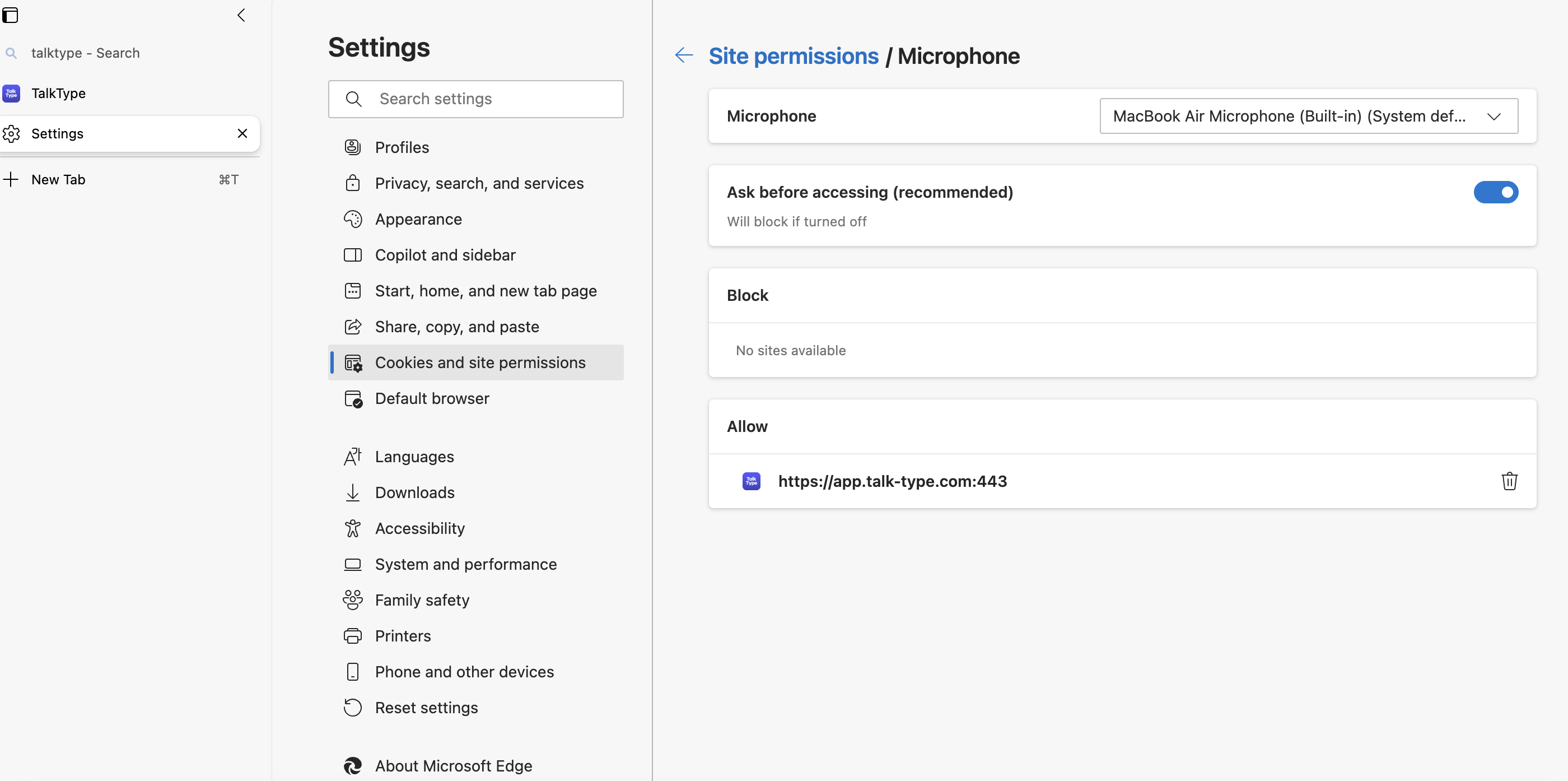Image resolution: width=1568 pixels, height=781 pixels.
Task: Open Profiles settings
Action: (x=476, y=147)
